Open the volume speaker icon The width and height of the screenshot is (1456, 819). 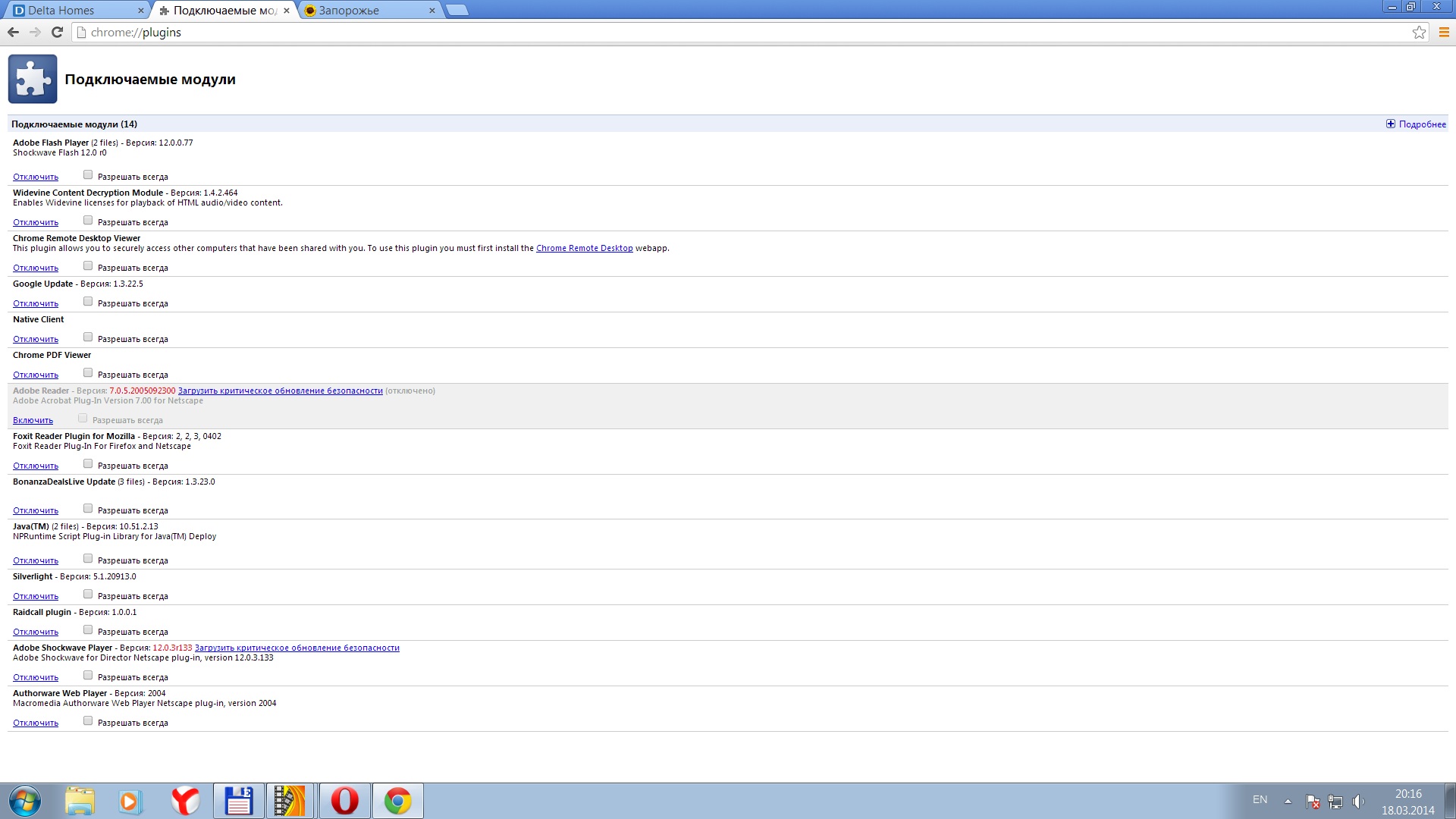pos(1358,802)
